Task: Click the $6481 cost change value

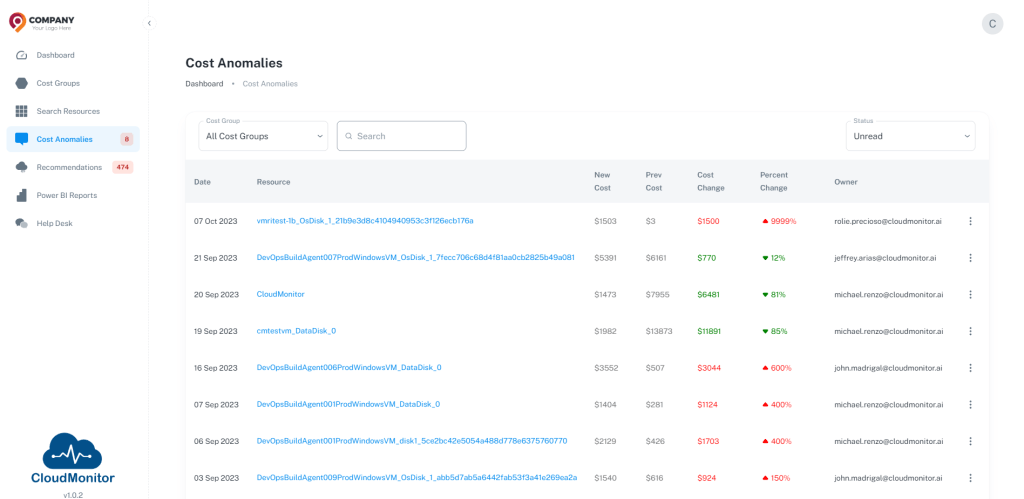Action: 709,295
